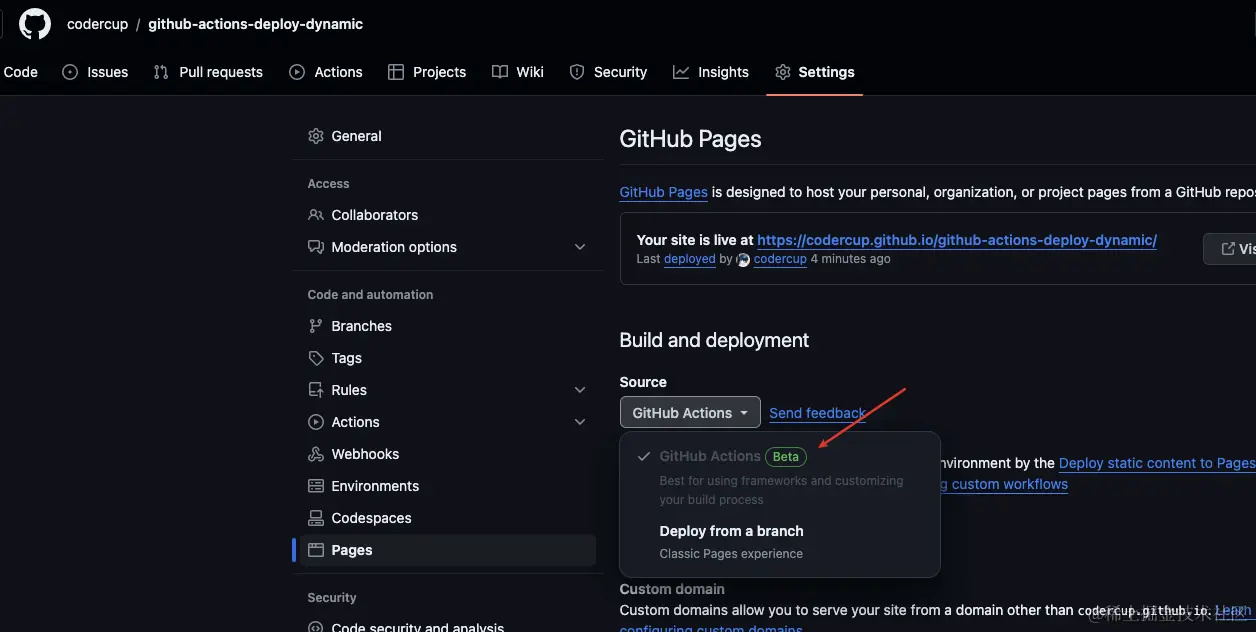Image resolution: width=1256 pixels, height=632 pixels.
Task: Click the Settings tab gear icon
Action: coord(783,72)
